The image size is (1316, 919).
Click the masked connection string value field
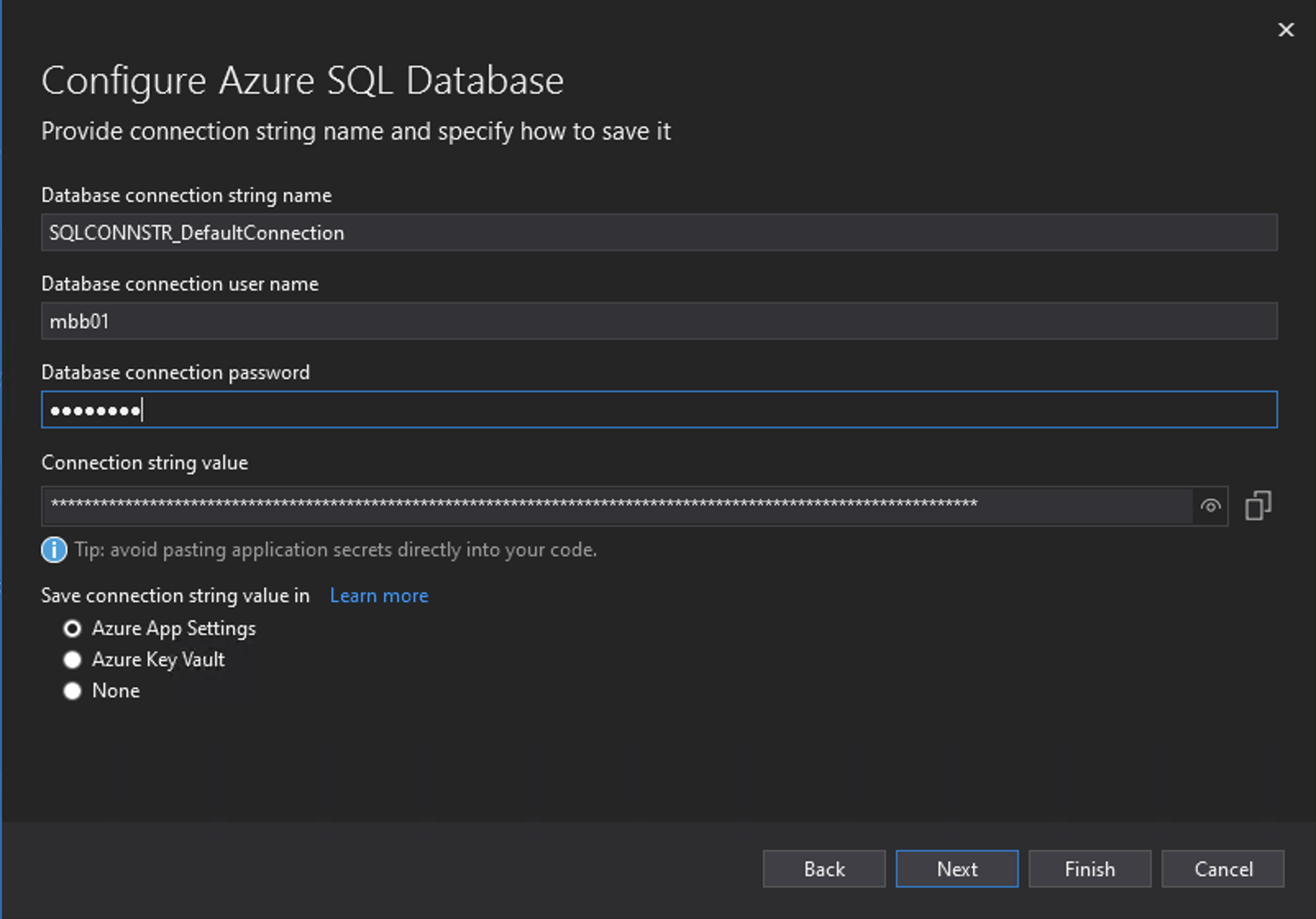click(574, 506)
